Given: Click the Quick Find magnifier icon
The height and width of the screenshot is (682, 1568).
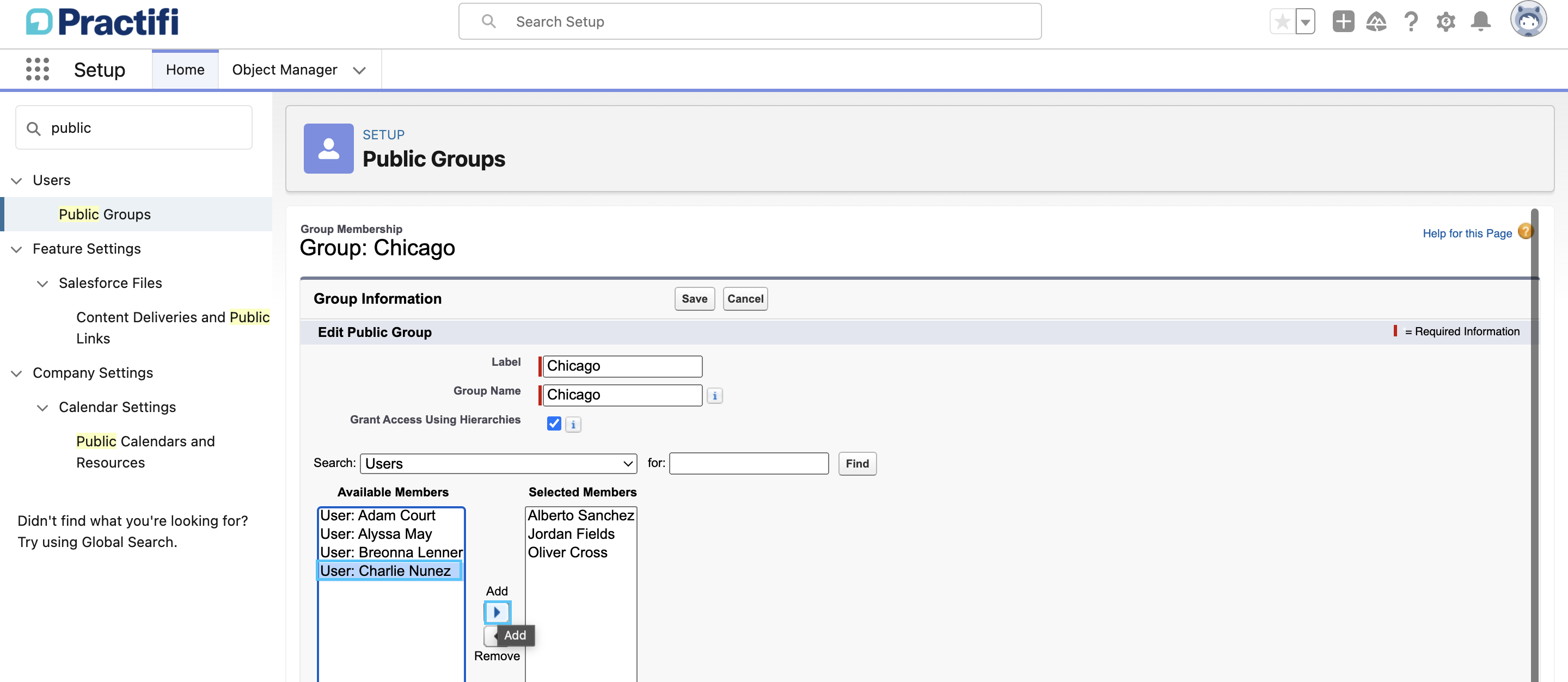Looking at the screenshot, I should click(33, 128).
